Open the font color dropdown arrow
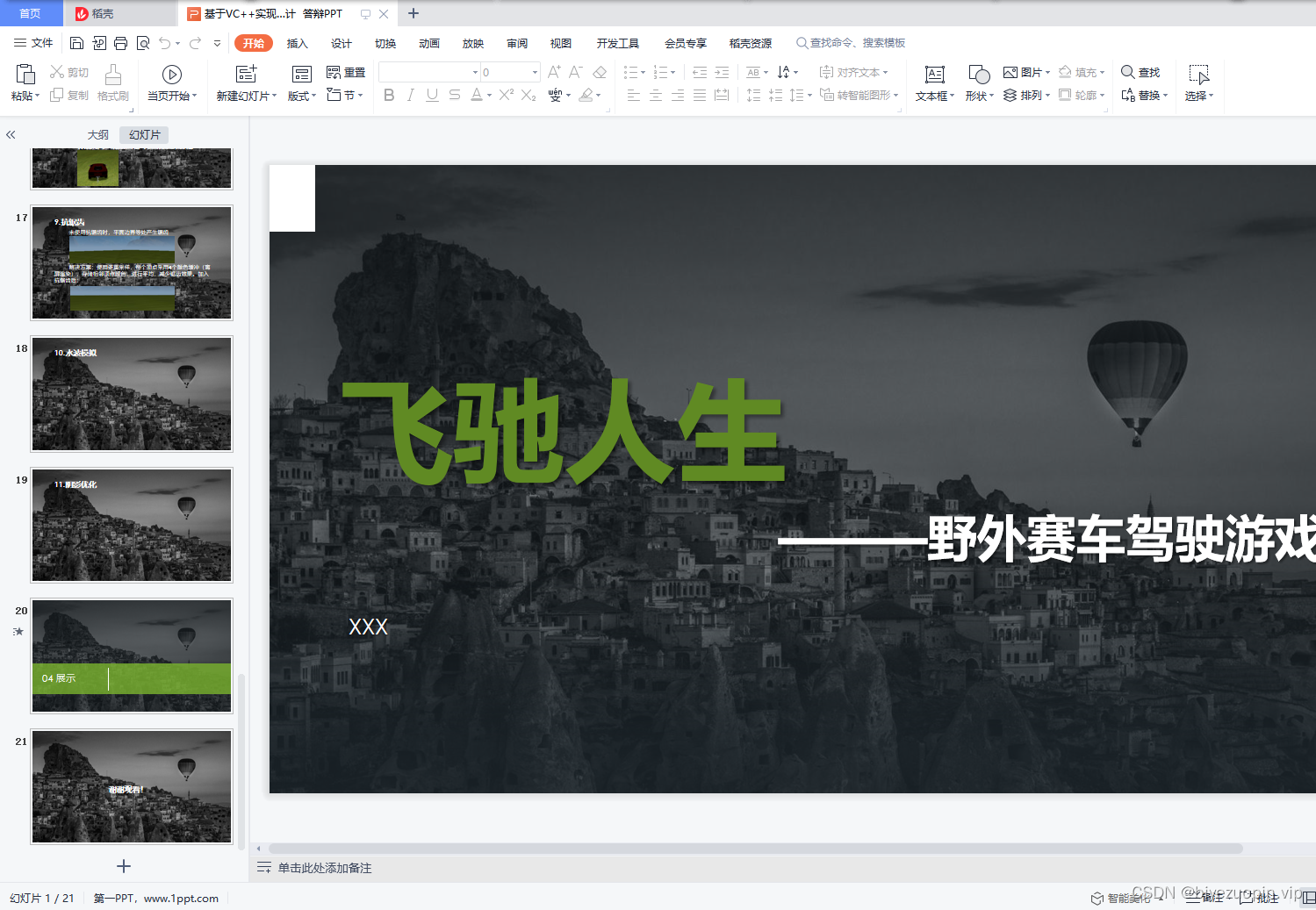This screenshot has width=1316, height=910. point(487,95)
